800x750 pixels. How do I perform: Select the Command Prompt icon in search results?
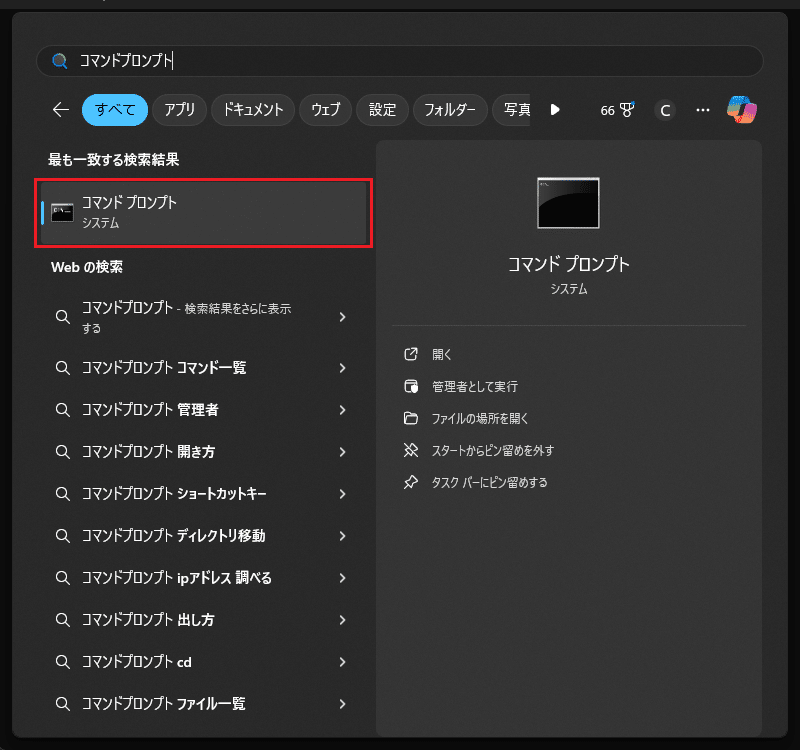pos(62,210)
